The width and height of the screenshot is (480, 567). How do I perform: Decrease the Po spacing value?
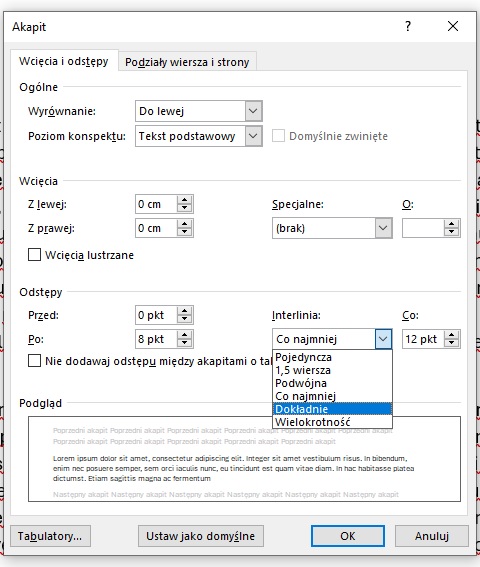click(x=184, y=343)
